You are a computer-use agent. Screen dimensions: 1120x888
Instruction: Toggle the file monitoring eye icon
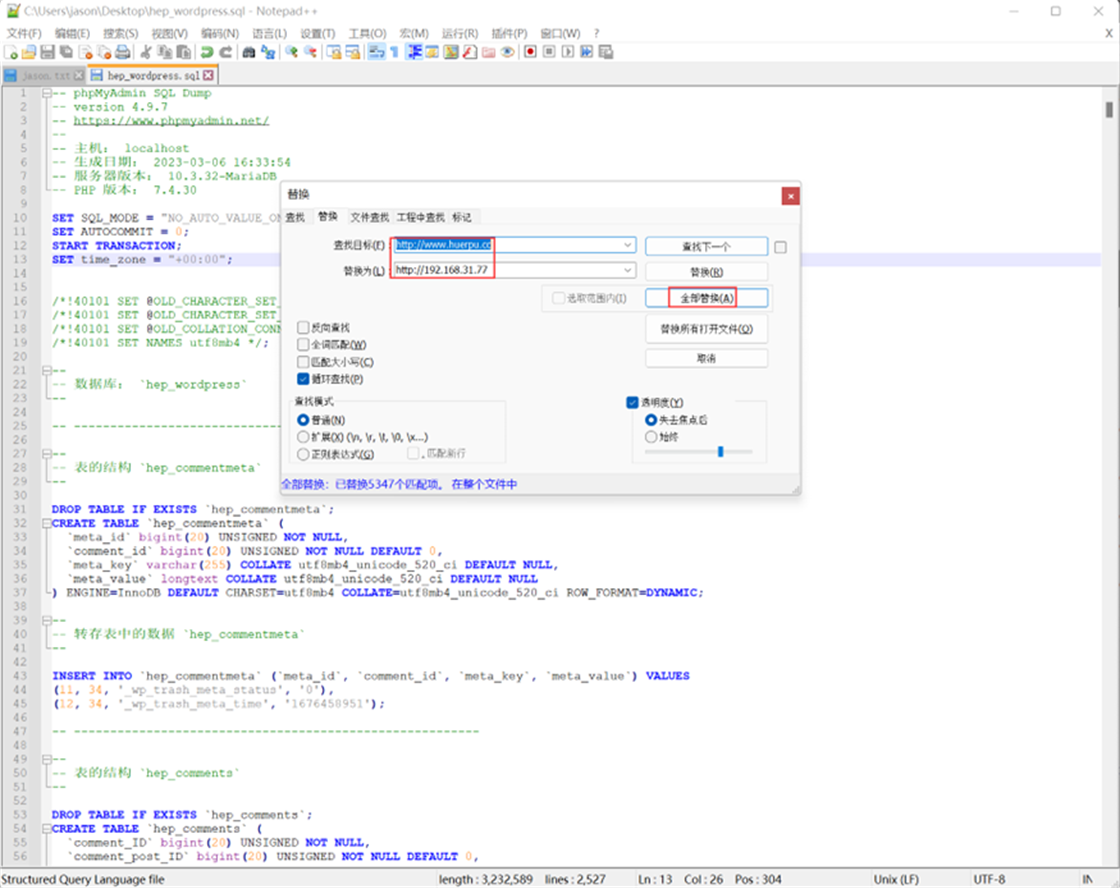507,52
